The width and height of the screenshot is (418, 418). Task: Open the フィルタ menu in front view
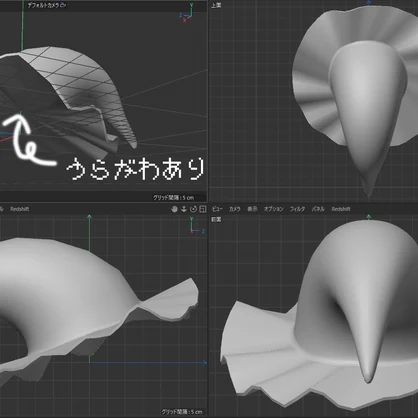click(297, 209)
